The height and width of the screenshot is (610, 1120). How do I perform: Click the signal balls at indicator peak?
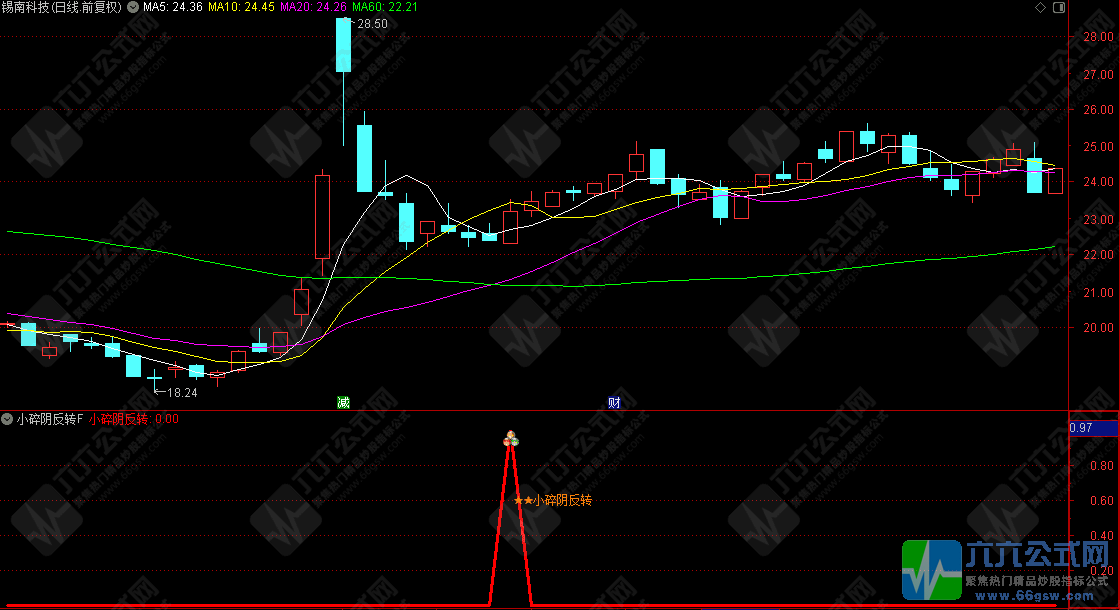[x=511, y=438]
